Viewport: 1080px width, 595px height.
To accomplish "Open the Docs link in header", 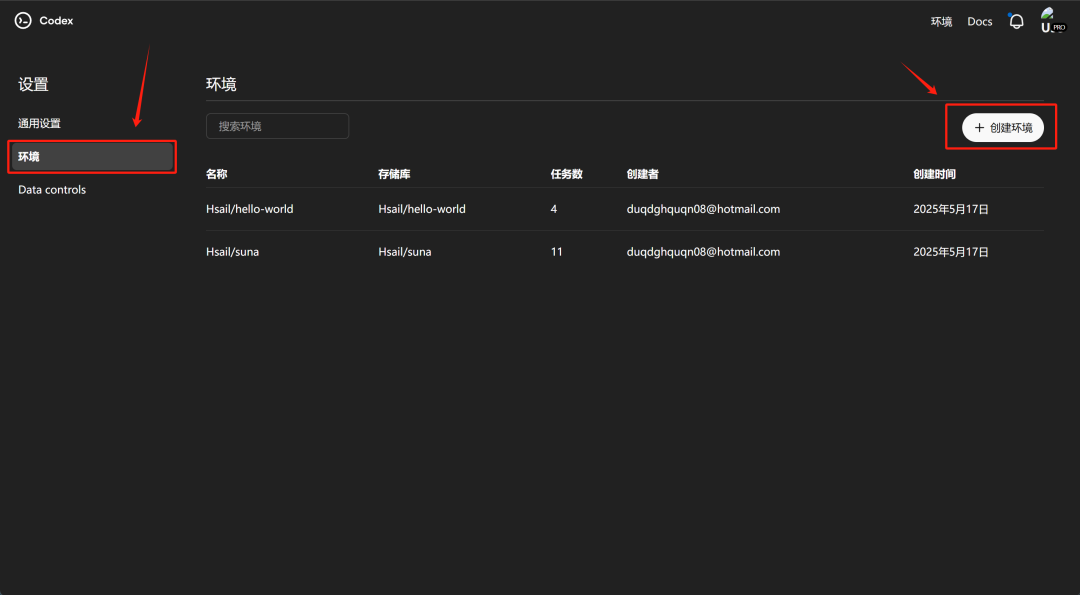I will point(979,22).
